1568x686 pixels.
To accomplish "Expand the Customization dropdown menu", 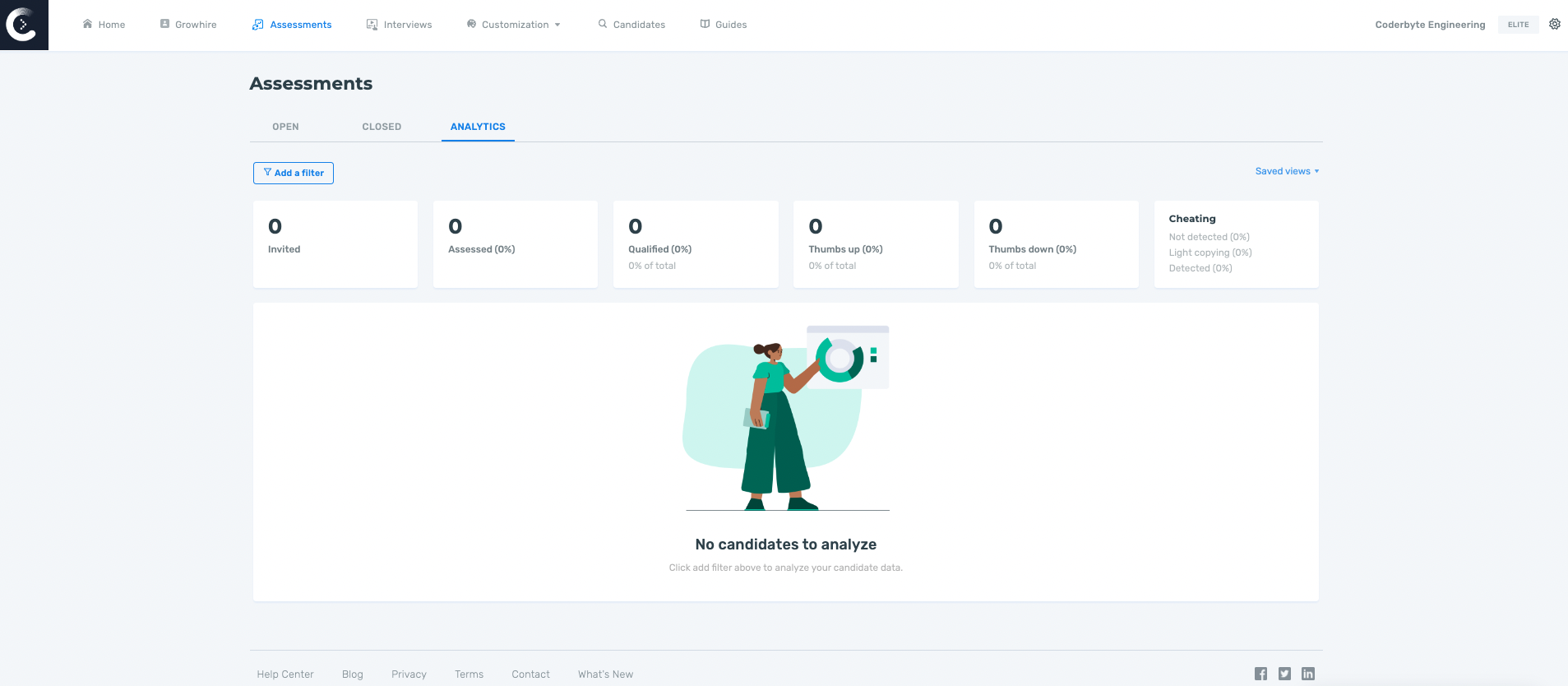I will (514, 25).
